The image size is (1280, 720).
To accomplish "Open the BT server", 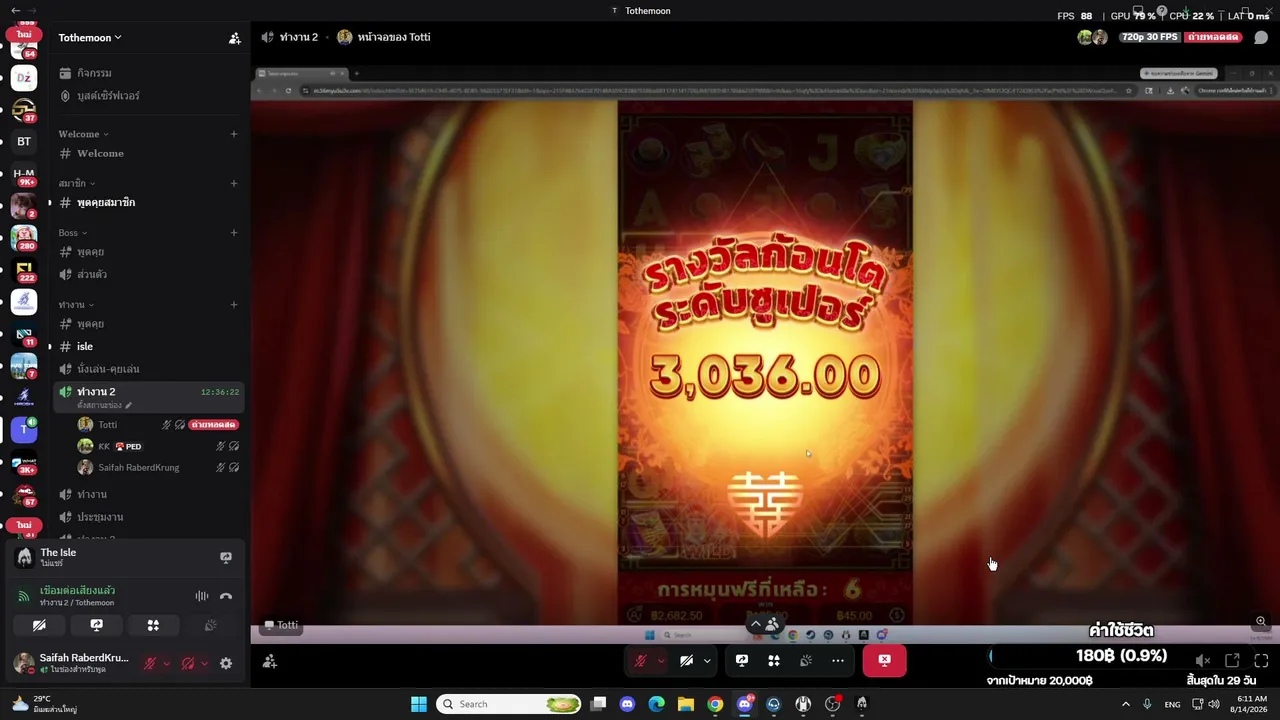I will click(24, 141).
